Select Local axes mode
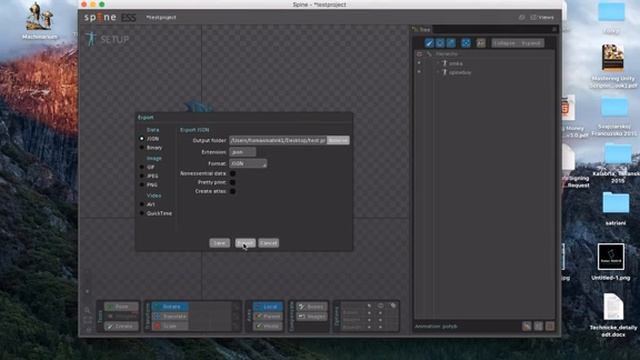The width and height of the screenshot is (640, 360). click(x=267, y=307)
